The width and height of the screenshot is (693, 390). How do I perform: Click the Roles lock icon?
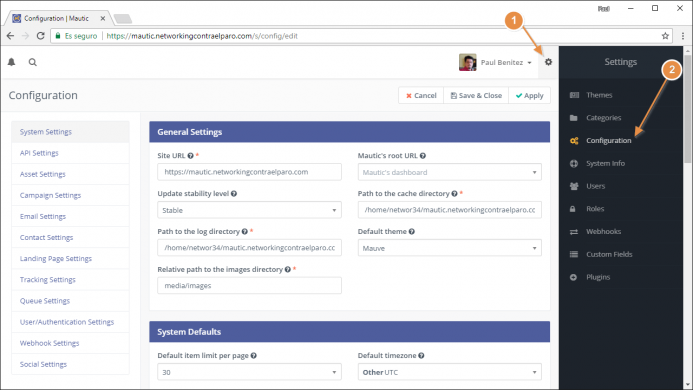tap(573, 209)
